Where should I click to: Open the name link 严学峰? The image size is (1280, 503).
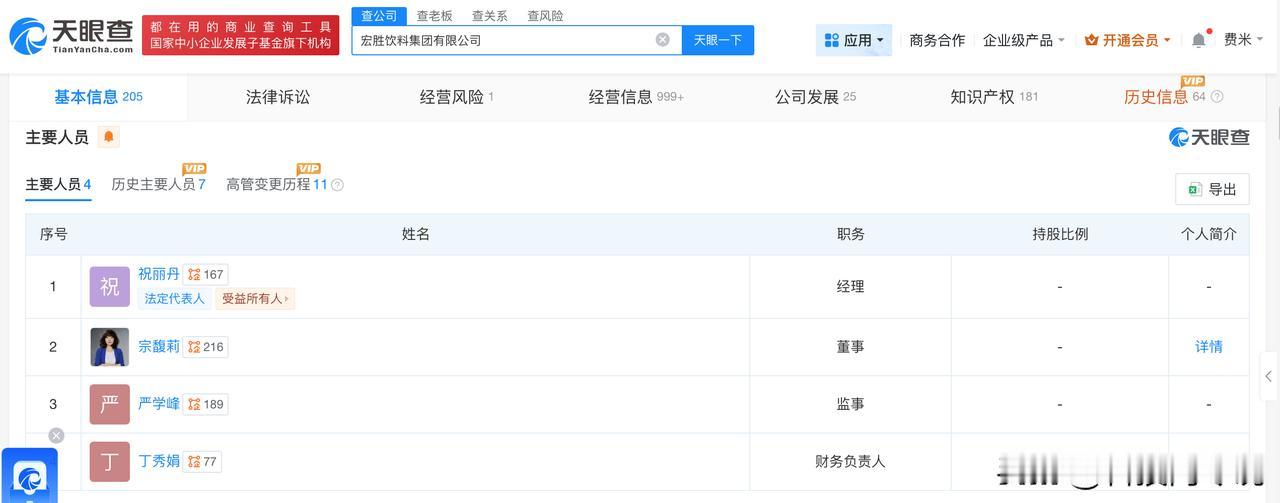tap(159, 403)
